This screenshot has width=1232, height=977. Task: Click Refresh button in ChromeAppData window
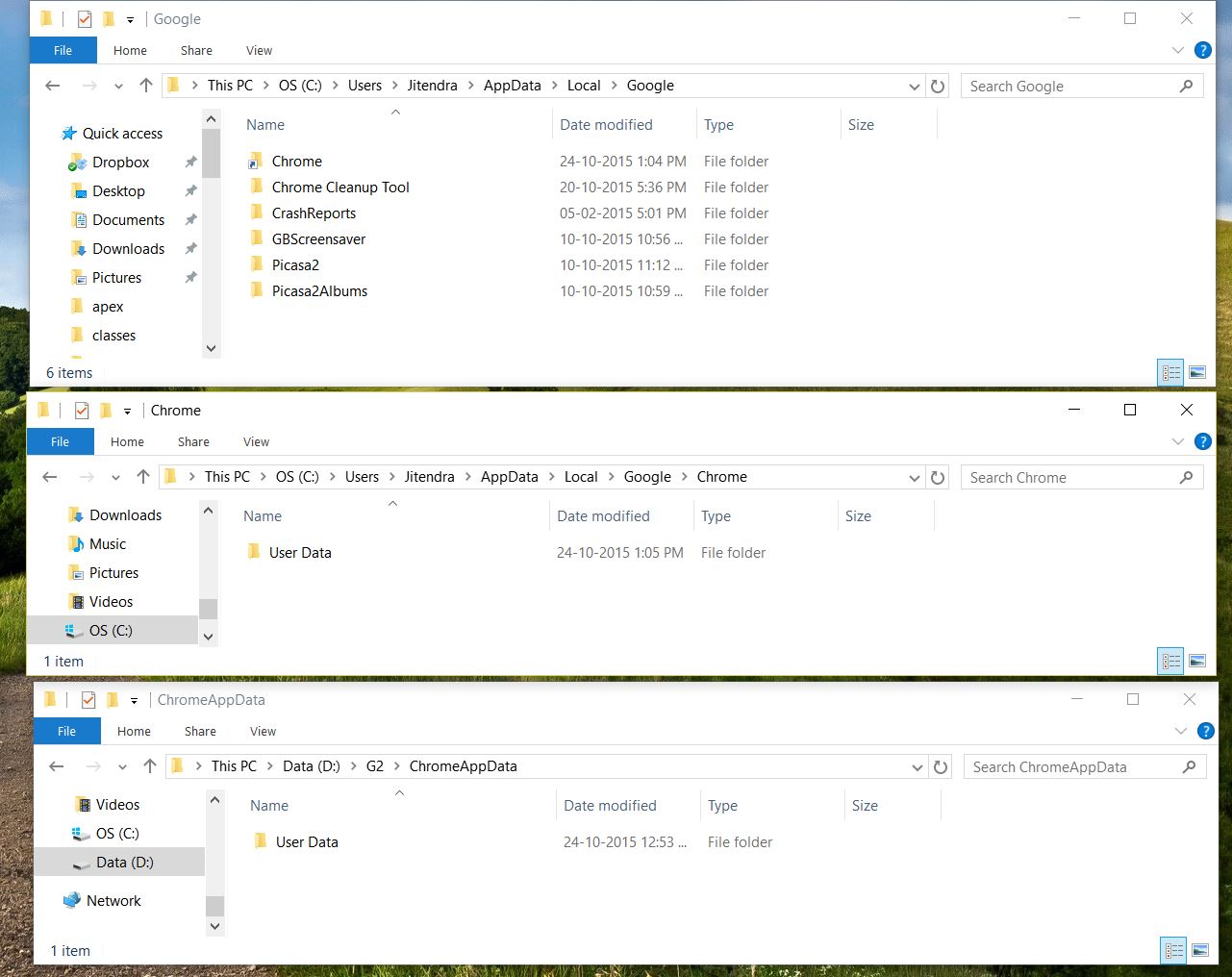pyautogui.click(x=941, y=766)
